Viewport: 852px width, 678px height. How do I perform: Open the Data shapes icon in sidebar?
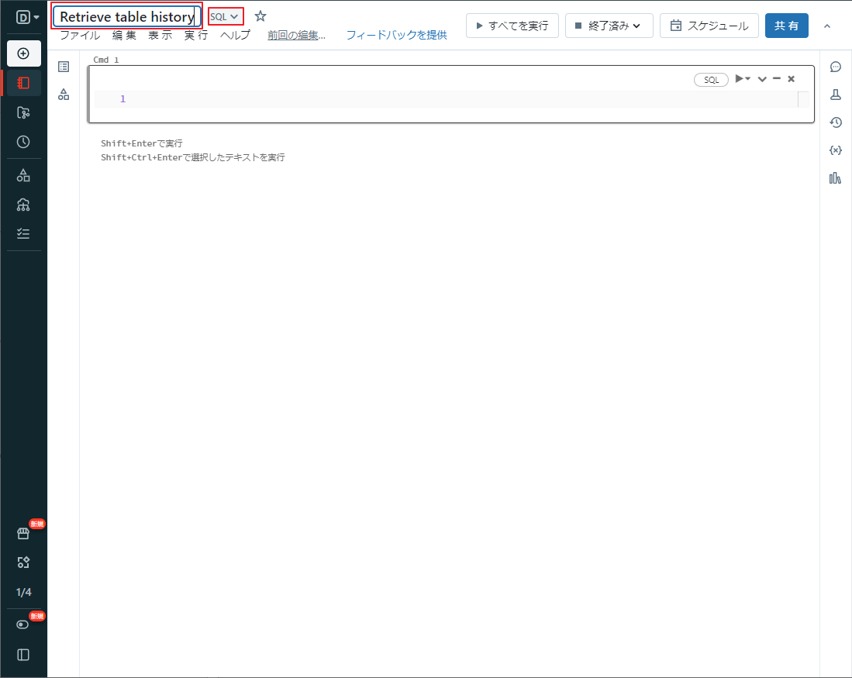[x=23, y=175]
